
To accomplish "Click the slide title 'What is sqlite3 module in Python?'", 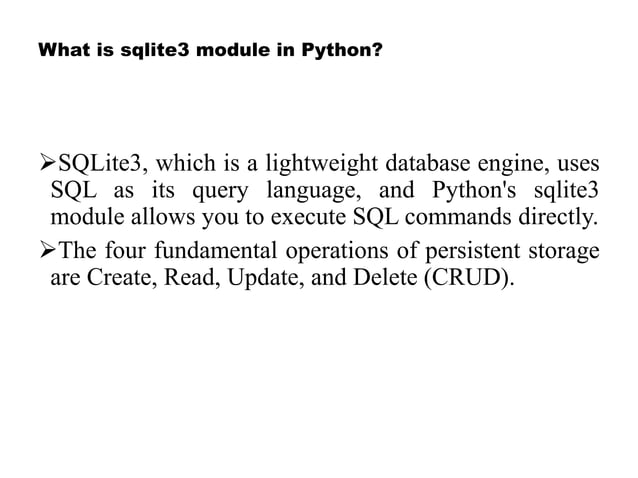I will 210,50.
